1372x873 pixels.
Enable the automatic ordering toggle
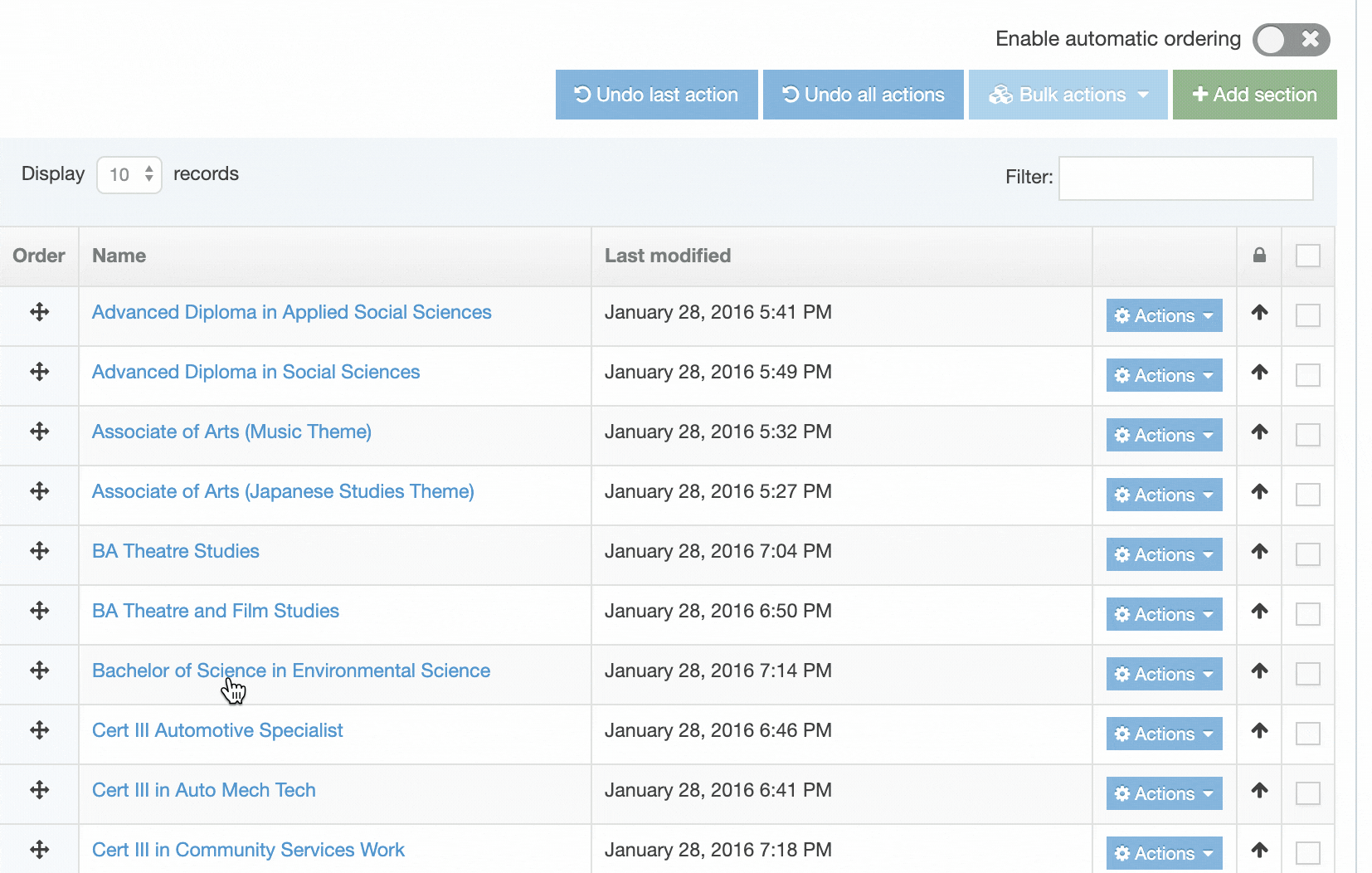click(1291, 39)
